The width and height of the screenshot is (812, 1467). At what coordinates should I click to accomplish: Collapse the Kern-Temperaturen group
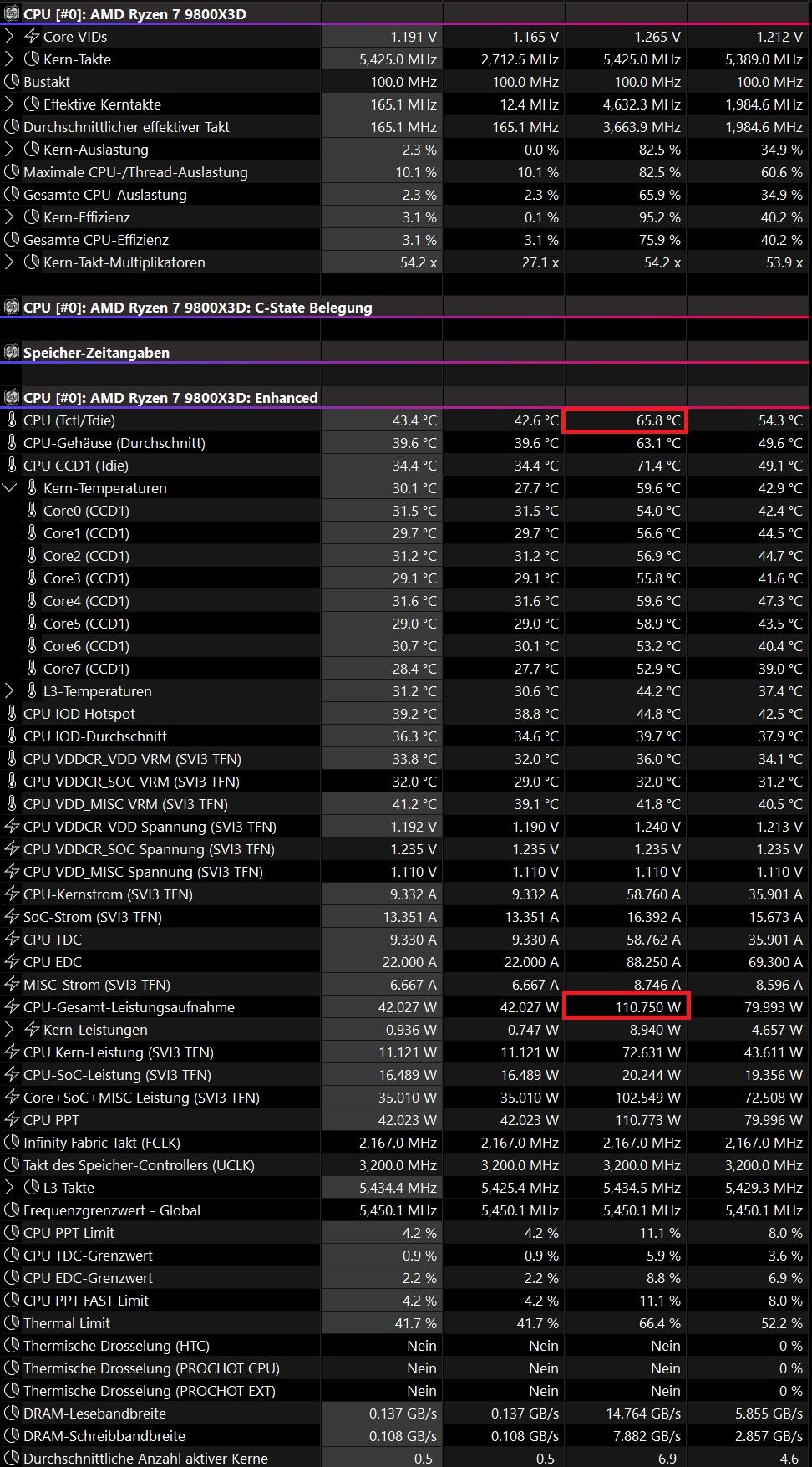click(x=9, y=488)
